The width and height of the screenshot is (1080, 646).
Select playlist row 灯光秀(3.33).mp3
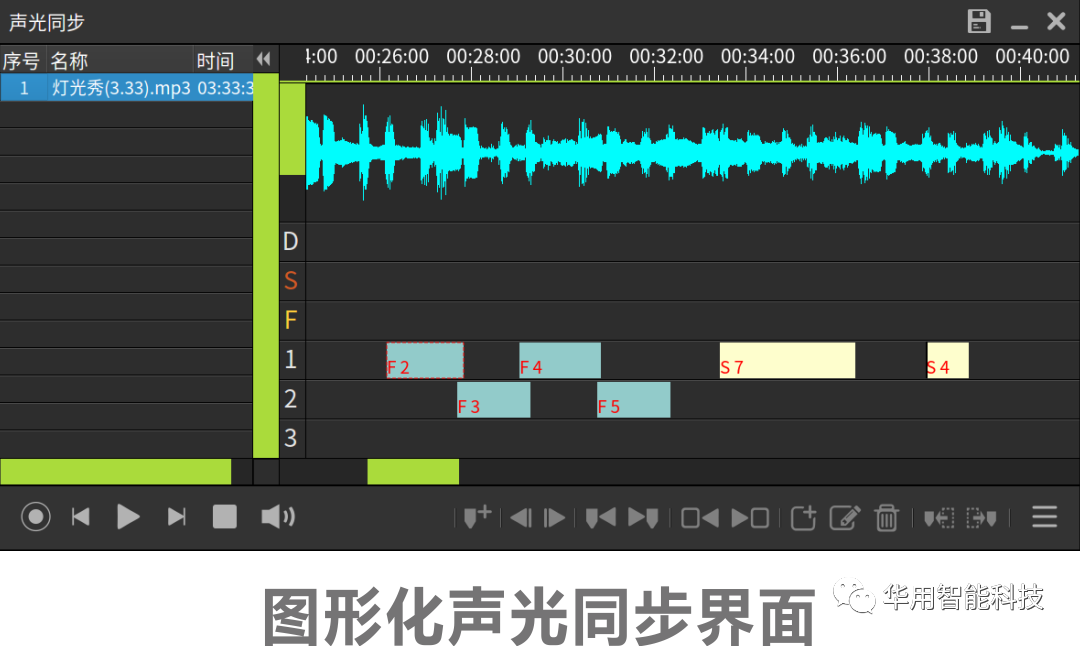[127, 87]
